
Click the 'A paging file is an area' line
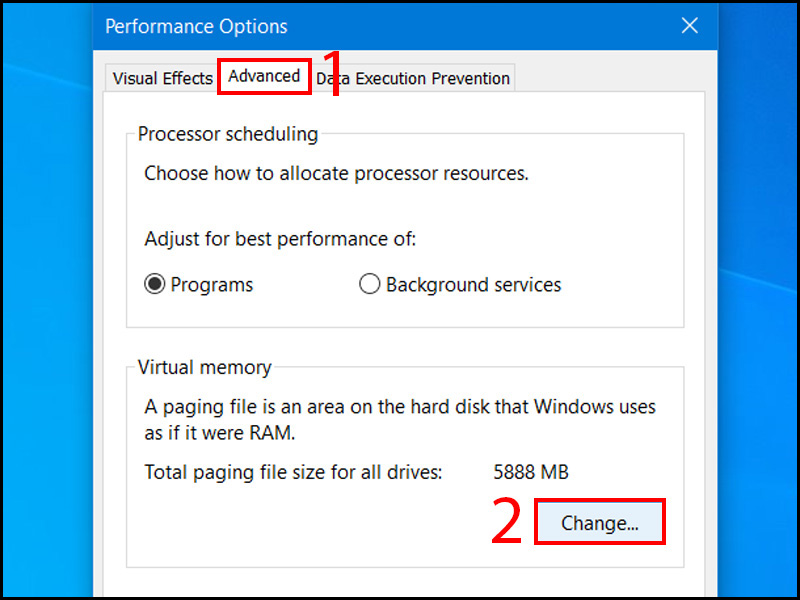point(400,407)
